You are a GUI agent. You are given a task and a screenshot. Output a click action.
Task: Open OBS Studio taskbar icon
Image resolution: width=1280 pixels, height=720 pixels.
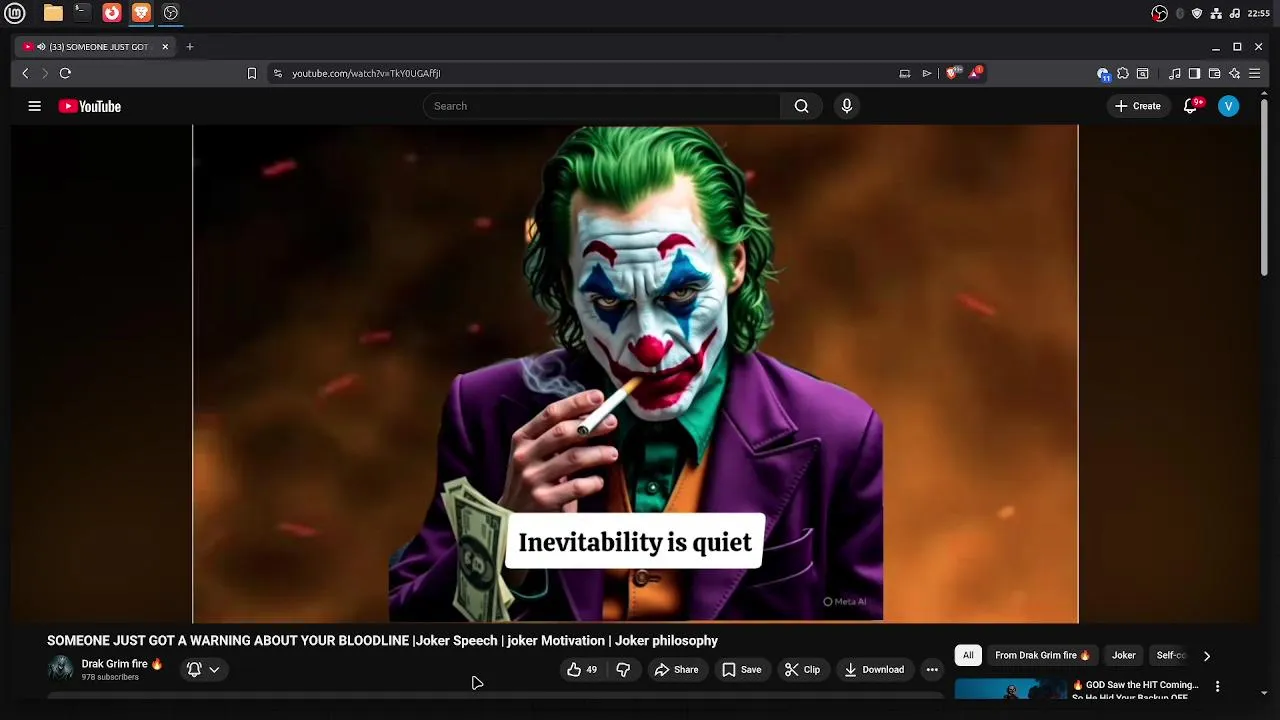171,13
